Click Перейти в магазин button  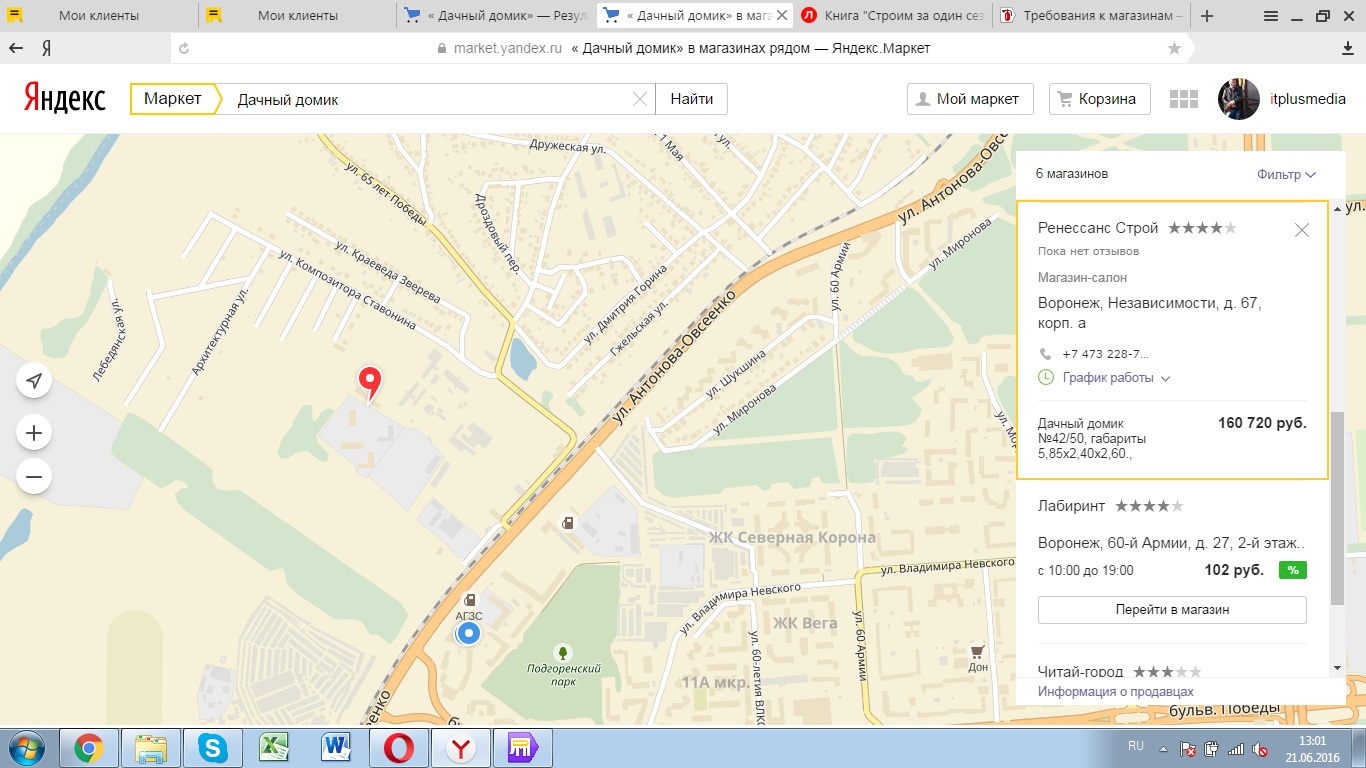1172,609
